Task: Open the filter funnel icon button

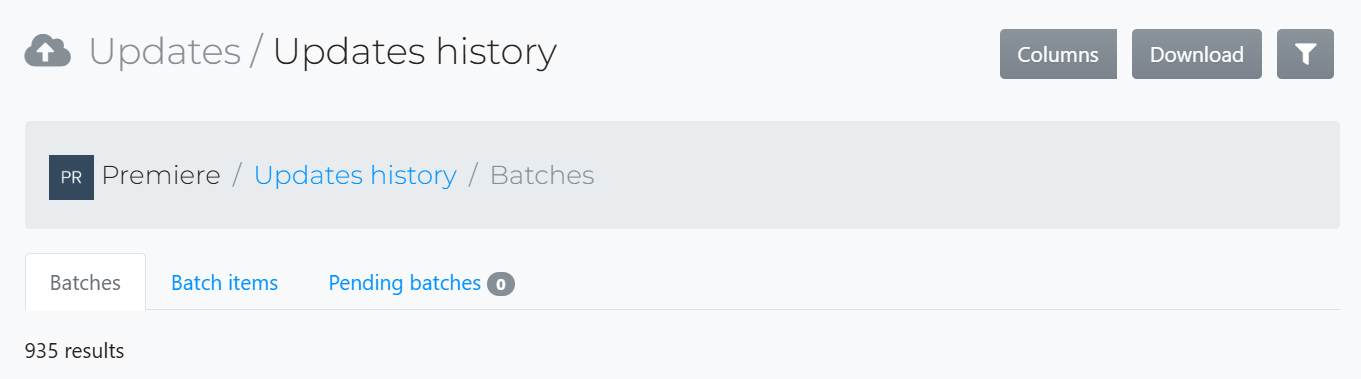Action: point(1305,54)
